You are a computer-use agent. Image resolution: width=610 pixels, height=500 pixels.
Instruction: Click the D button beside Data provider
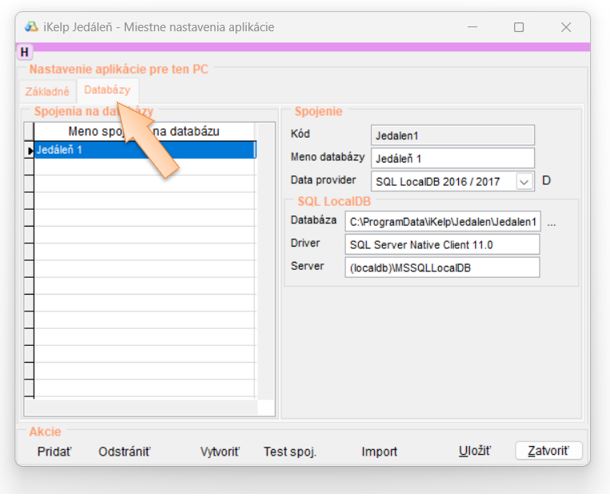[547, 181]
